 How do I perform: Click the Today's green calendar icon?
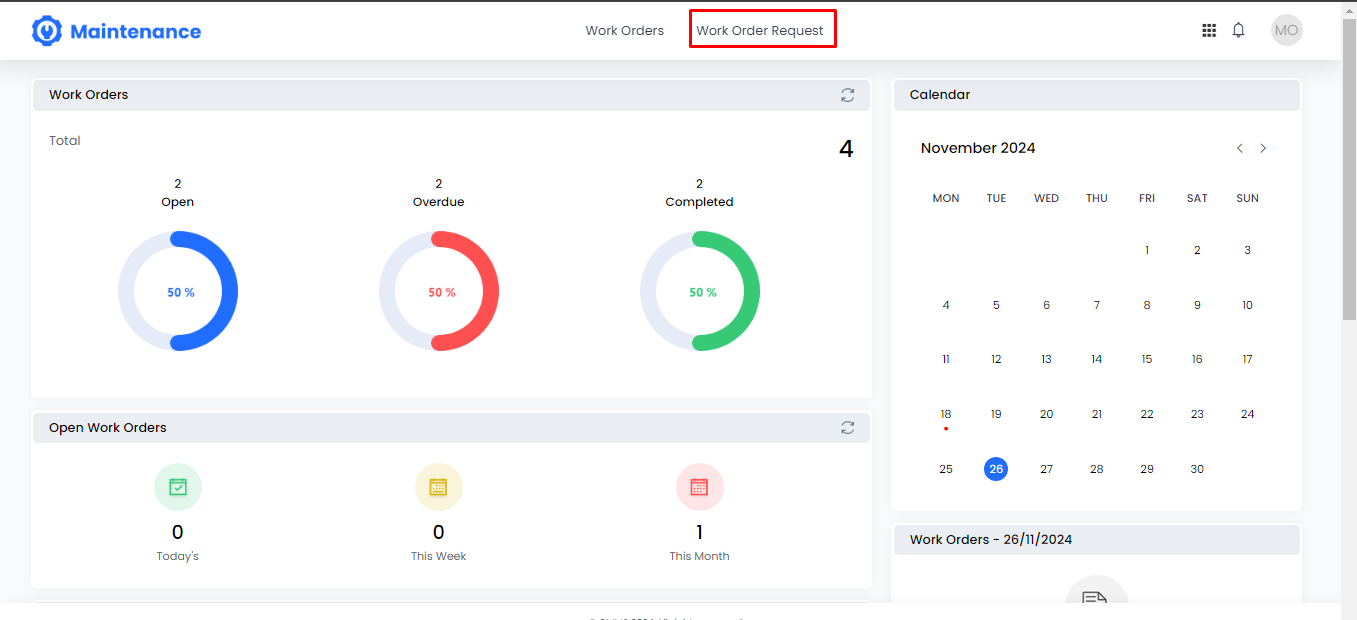[178, 487]
